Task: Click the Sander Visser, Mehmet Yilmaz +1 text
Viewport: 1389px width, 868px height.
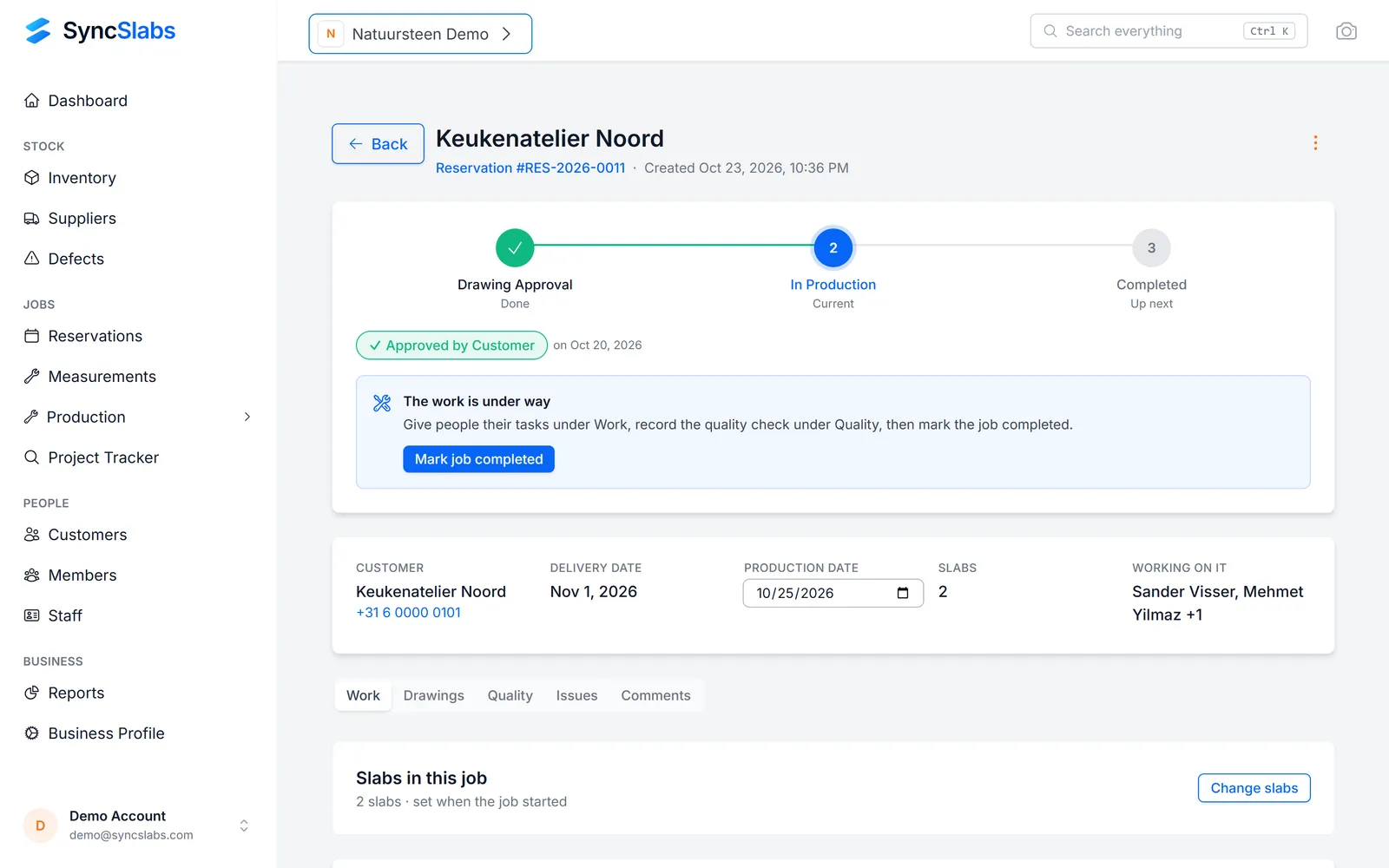Action: [x=1217, y=603]
